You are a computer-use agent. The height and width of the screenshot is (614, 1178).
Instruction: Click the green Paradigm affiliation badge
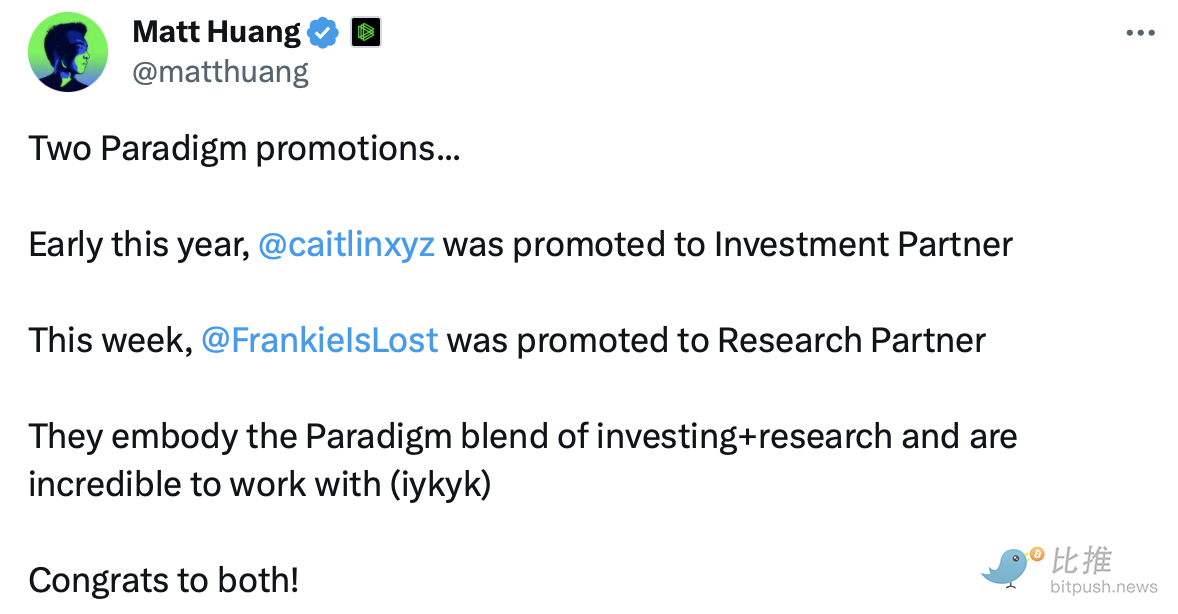click(366, 33)
